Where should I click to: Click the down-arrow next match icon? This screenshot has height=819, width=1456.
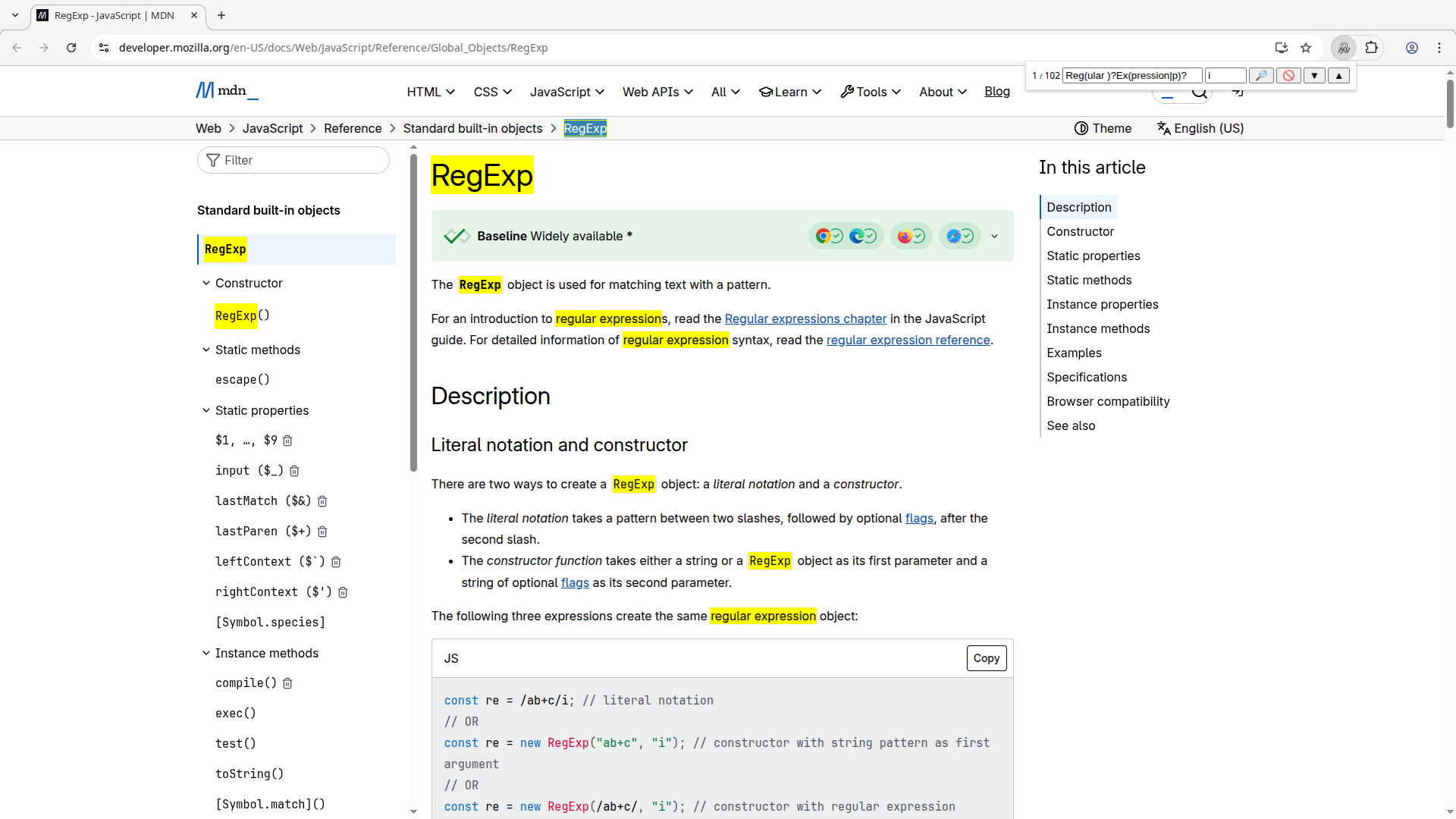(1314, 75)
